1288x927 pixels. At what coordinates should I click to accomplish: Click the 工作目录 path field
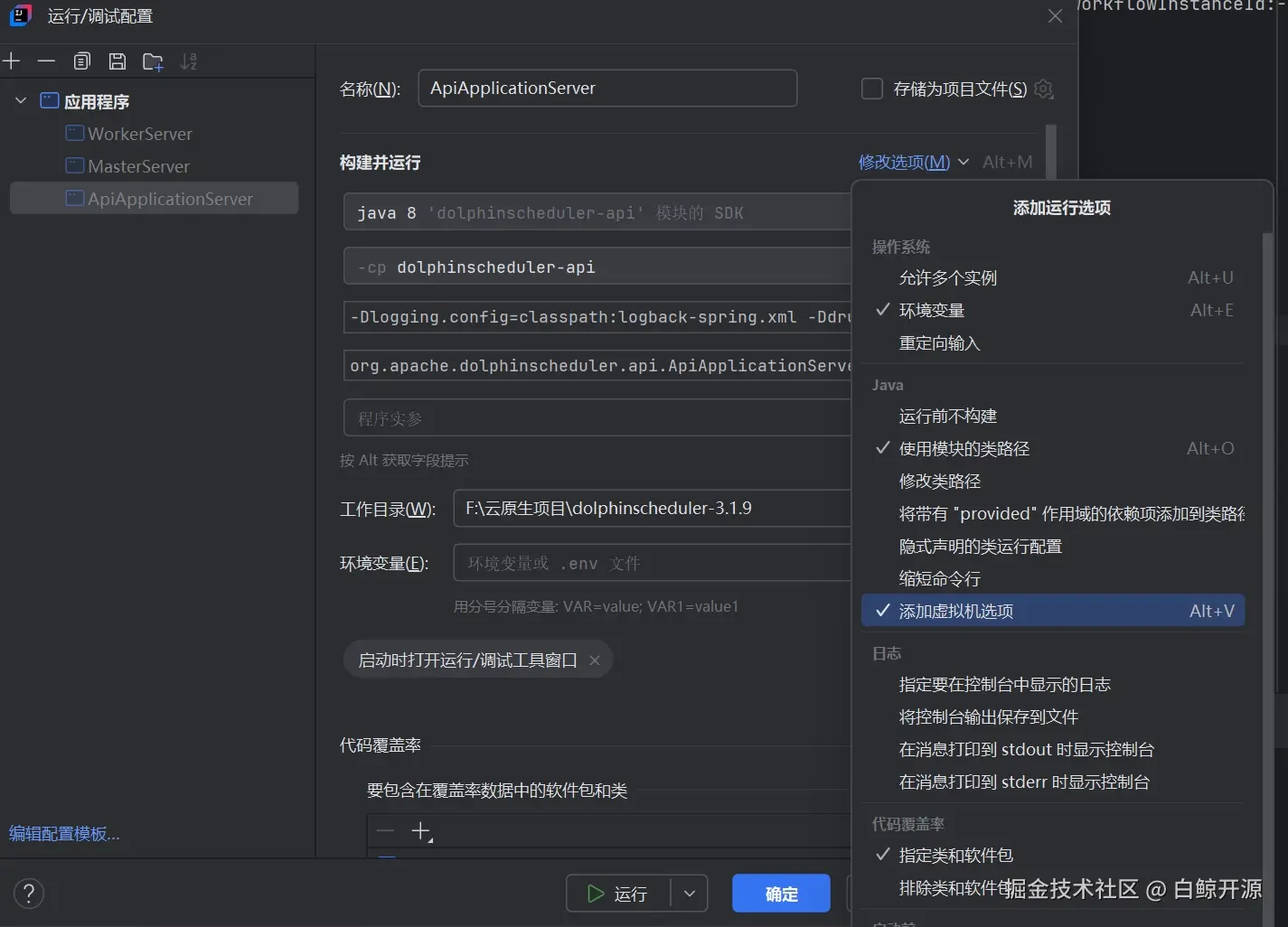click(653, 508)
